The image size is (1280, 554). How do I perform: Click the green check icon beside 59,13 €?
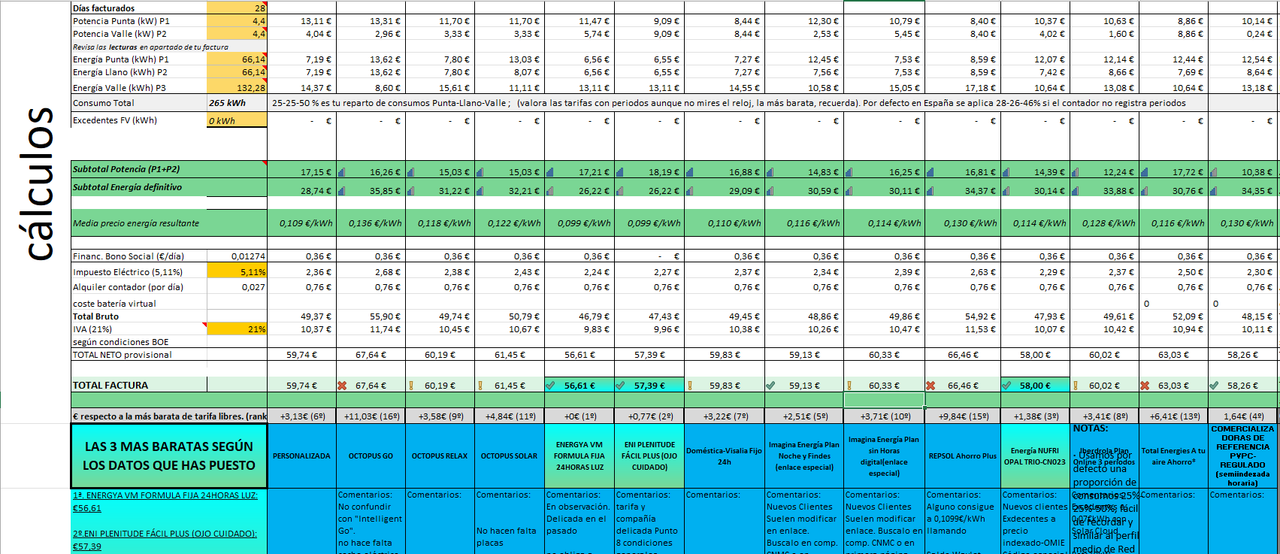pos(770,385)
